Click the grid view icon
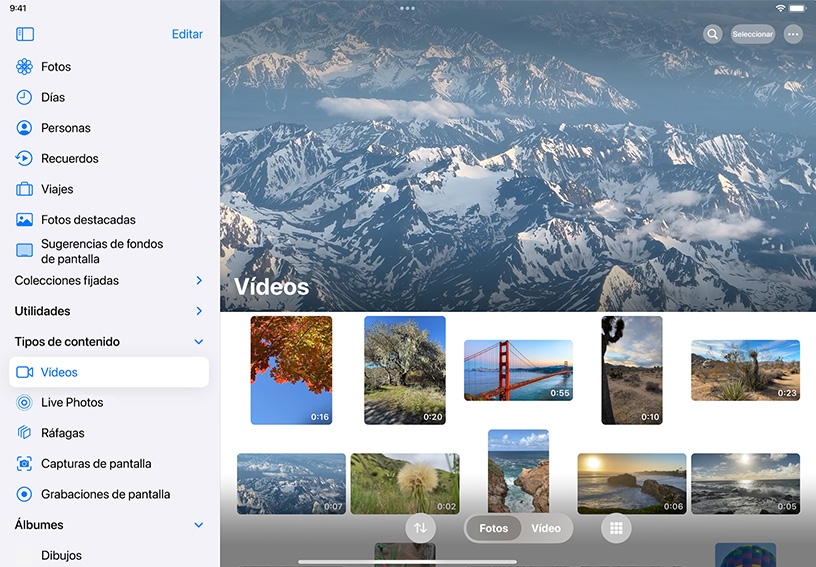This screenshot has width=816, height=567. (x=616, y=528)
